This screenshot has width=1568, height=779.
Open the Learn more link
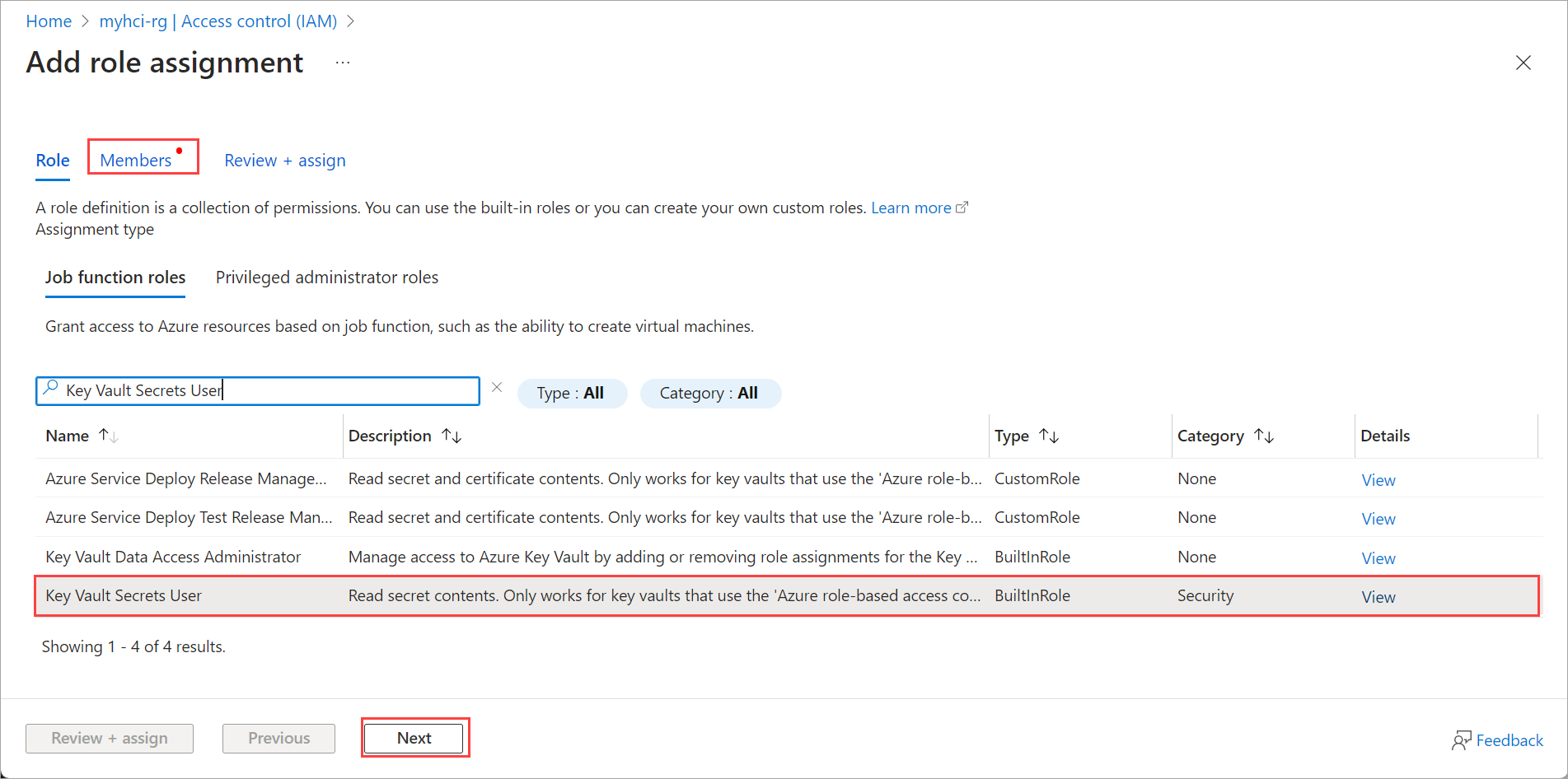(x=911, y=208)
